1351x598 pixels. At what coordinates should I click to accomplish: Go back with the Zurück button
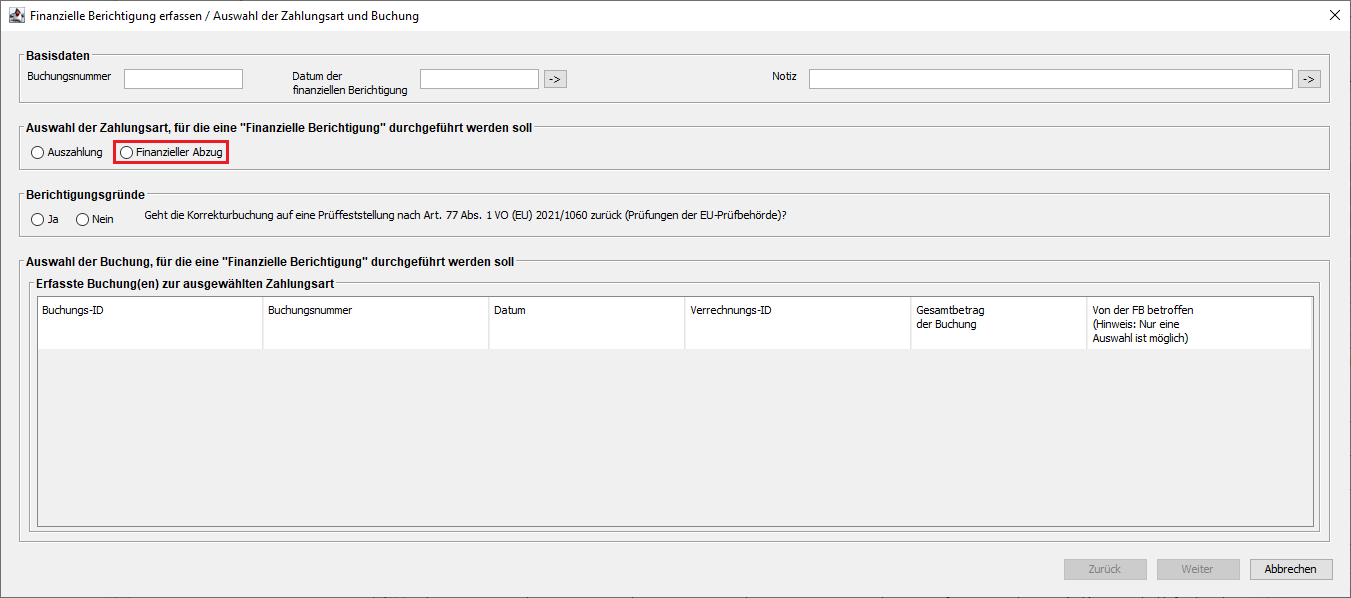pyautogui.click(x=1105, y=569)
